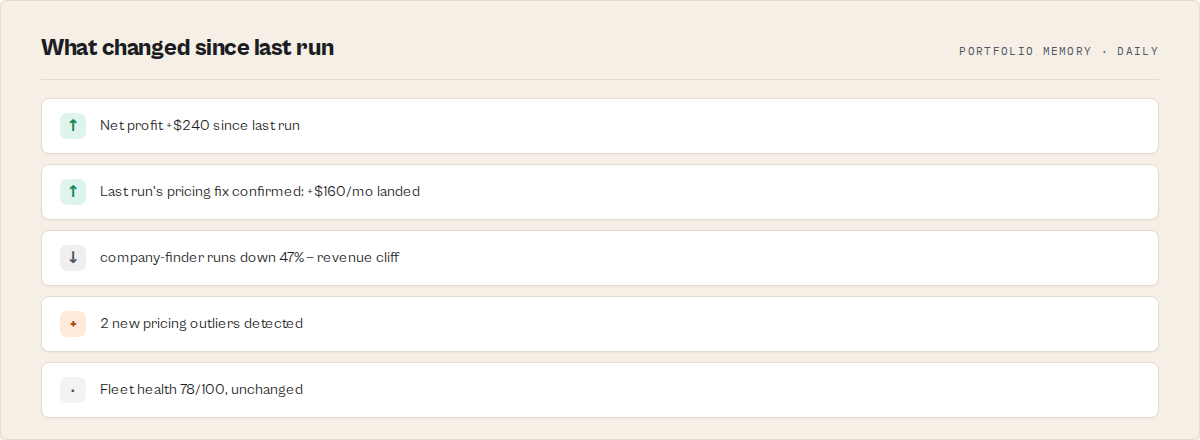Select the company-finder runs down row
1200x440 pixels.
(600, 258)
